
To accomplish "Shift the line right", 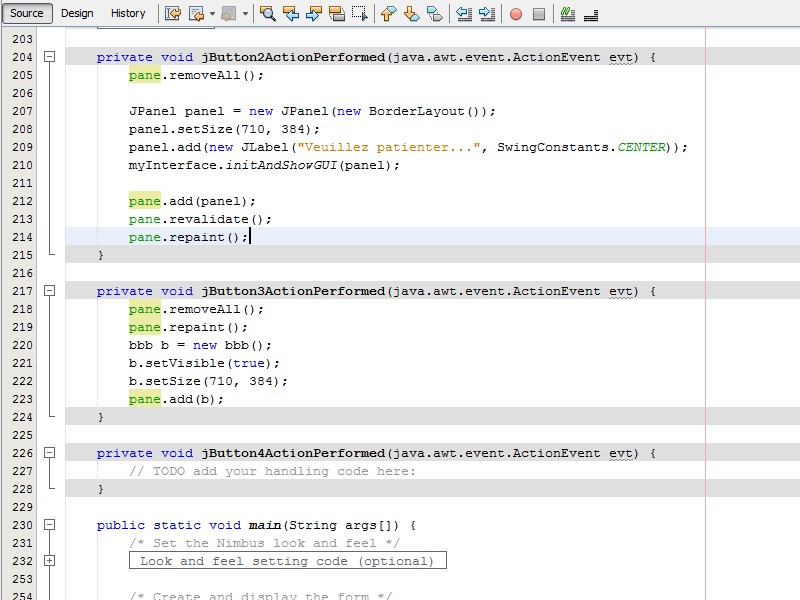I will (487, 13).
